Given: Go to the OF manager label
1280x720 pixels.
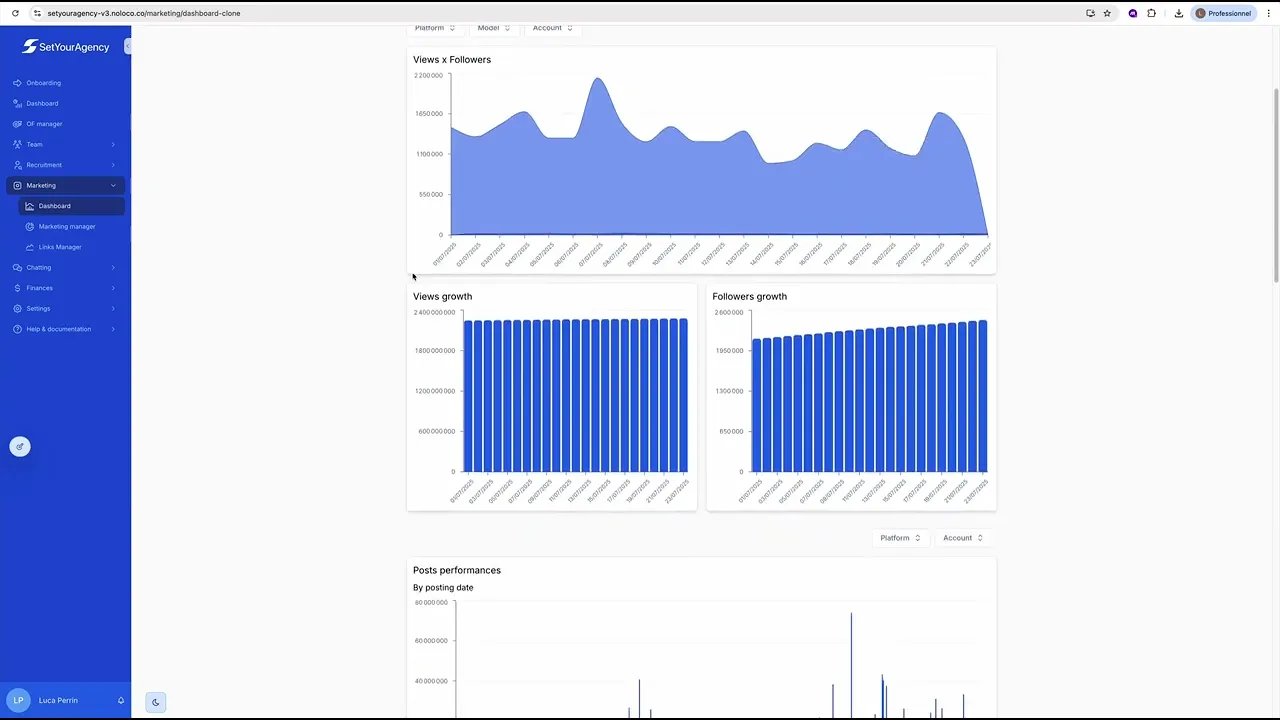Looking at the screenshot, I should point(44,124).
